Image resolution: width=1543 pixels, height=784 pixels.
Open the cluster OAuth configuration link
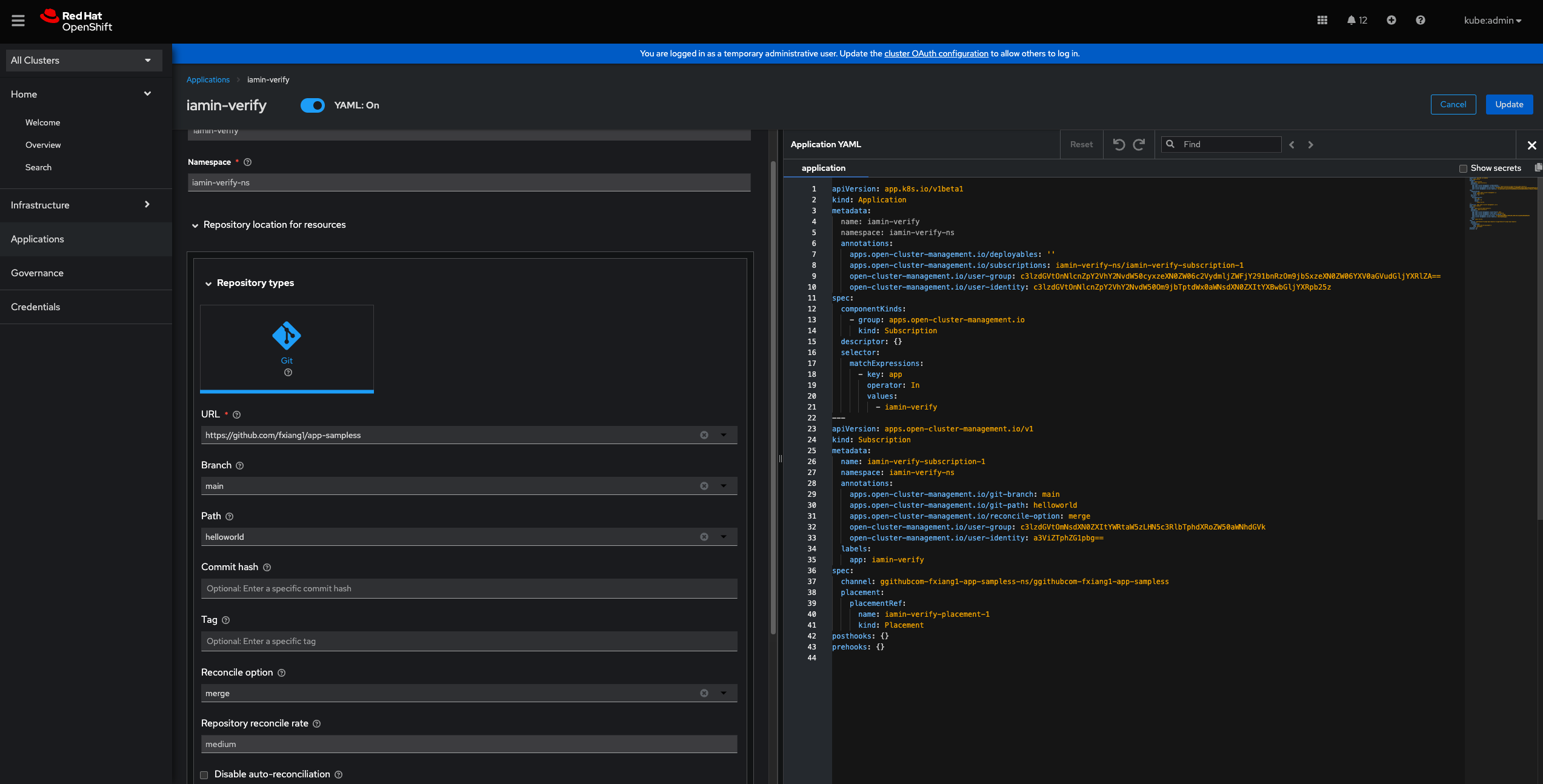tap(936, 54)
